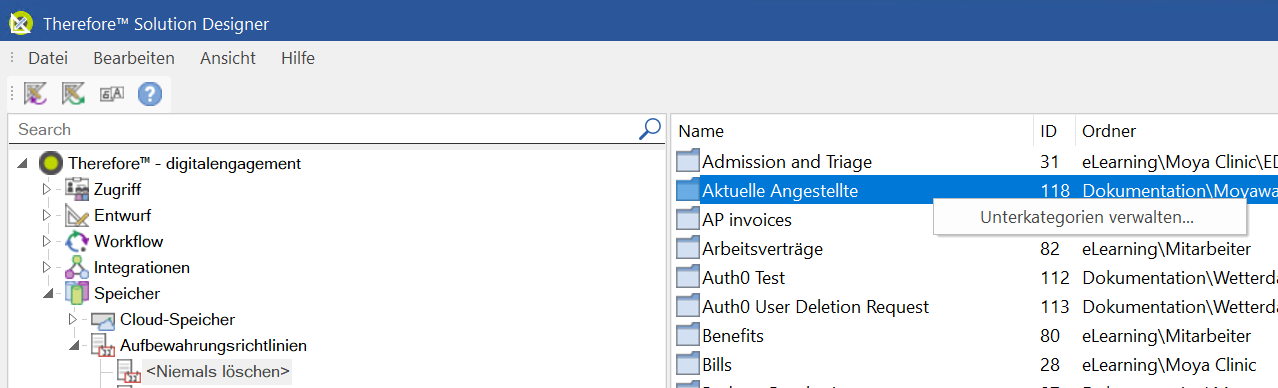Screen dimensions: 1278x388
Task: Click the Workflow node icon
Action: click(77, 241)
